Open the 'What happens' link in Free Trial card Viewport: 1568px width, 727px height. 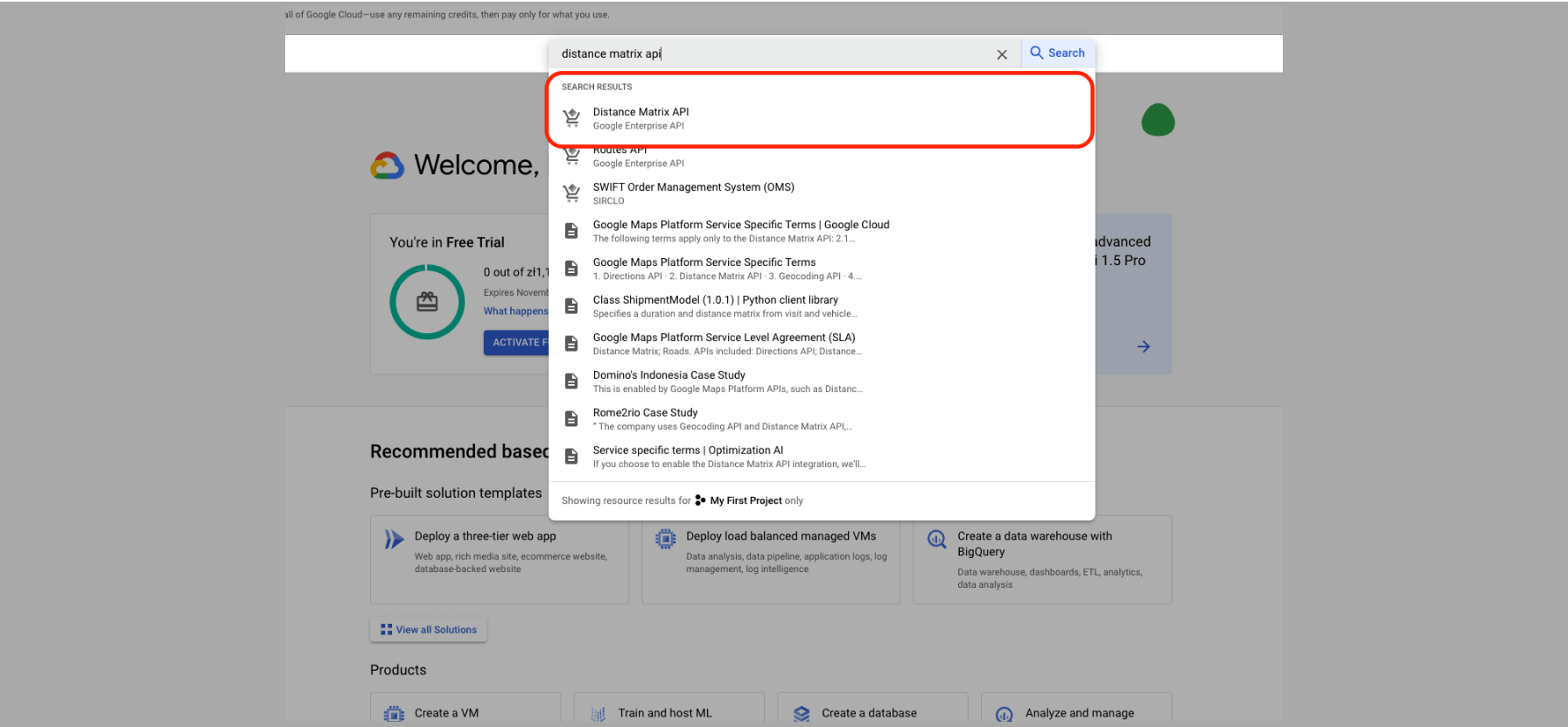tap(516, 311)
